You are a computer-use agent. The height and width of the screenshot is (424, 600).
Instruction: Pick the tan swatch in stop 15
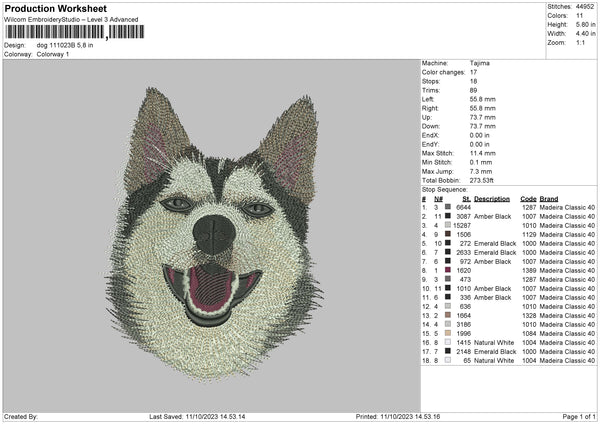(x=448, y=333)
